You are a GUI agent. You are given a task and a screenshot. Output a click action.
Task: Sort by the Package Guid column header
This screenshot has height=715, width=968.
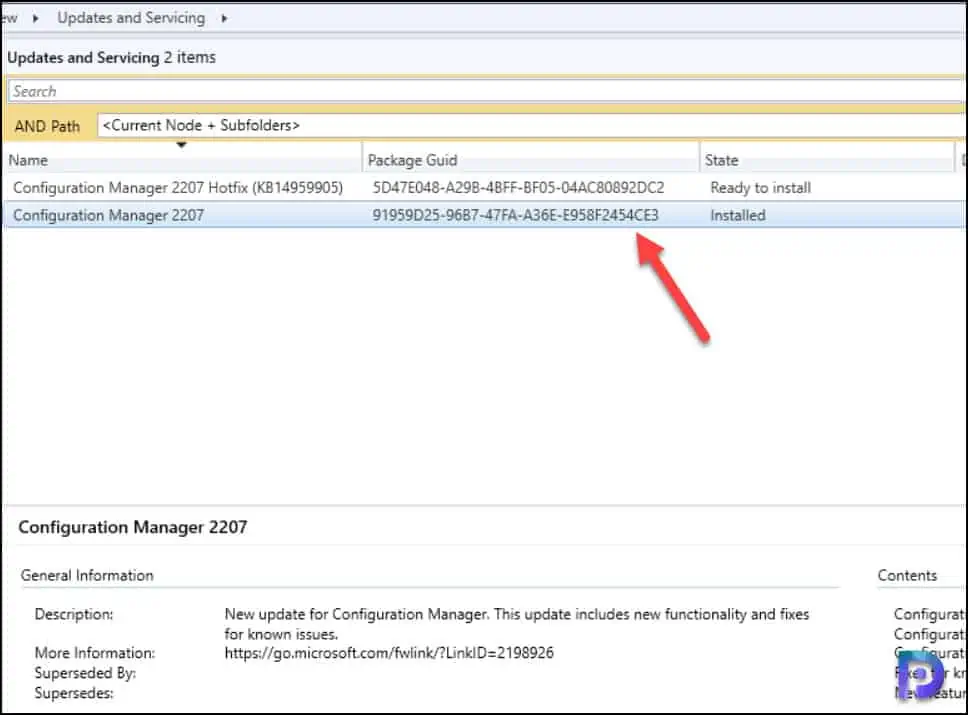pyautogui.click(x=531, y=160)
